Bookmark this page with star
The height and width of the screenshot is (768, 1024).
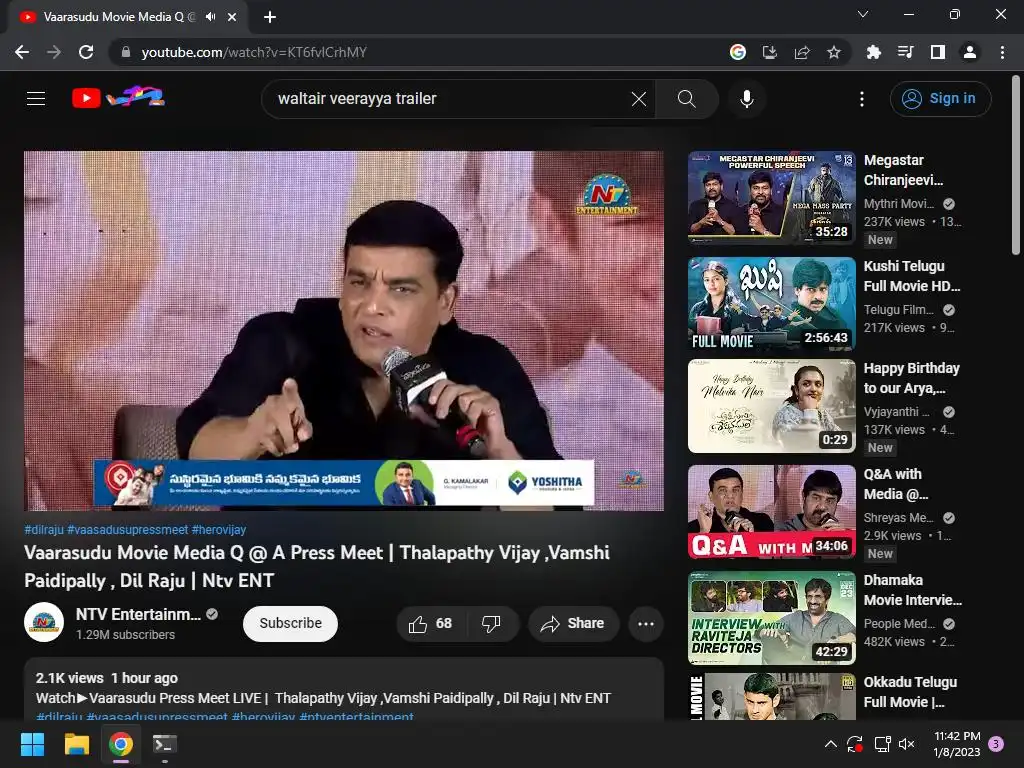click(834, 52)
